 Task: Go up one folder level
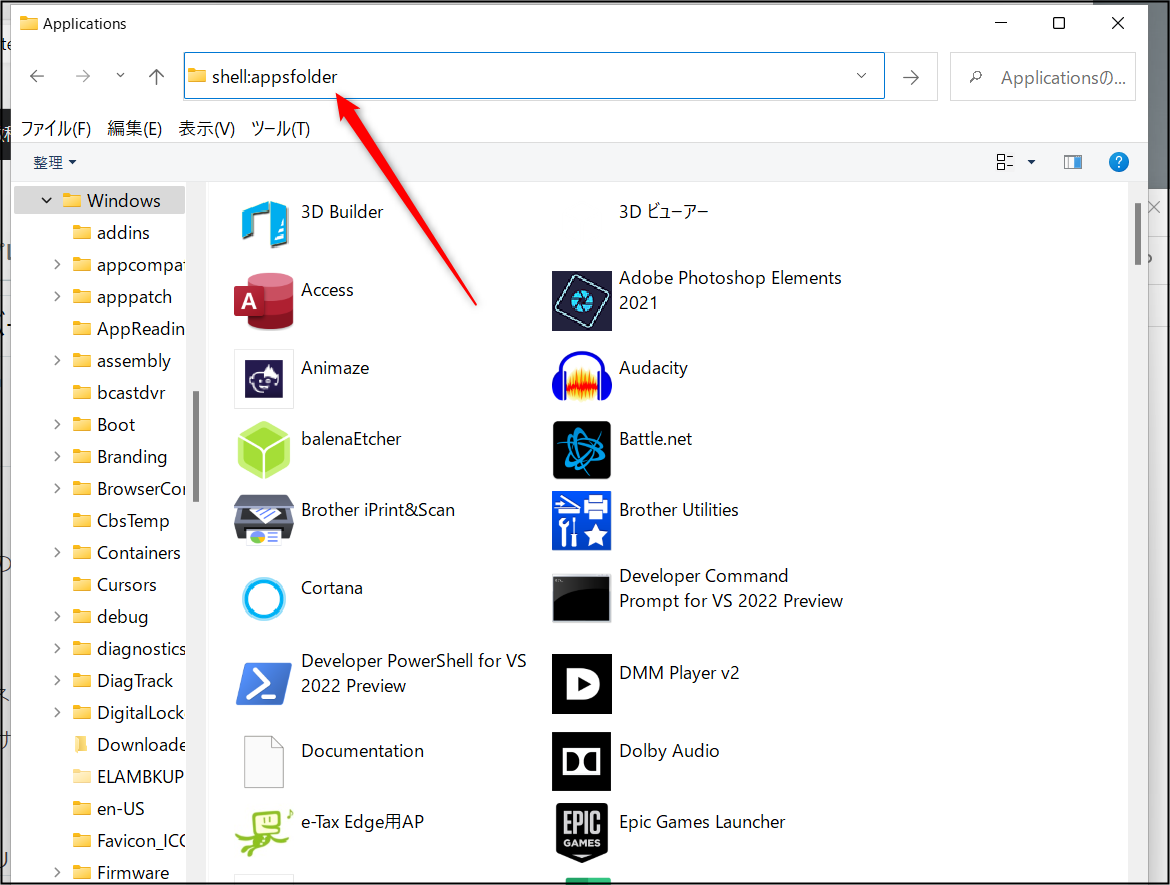(x=156, y=76)
